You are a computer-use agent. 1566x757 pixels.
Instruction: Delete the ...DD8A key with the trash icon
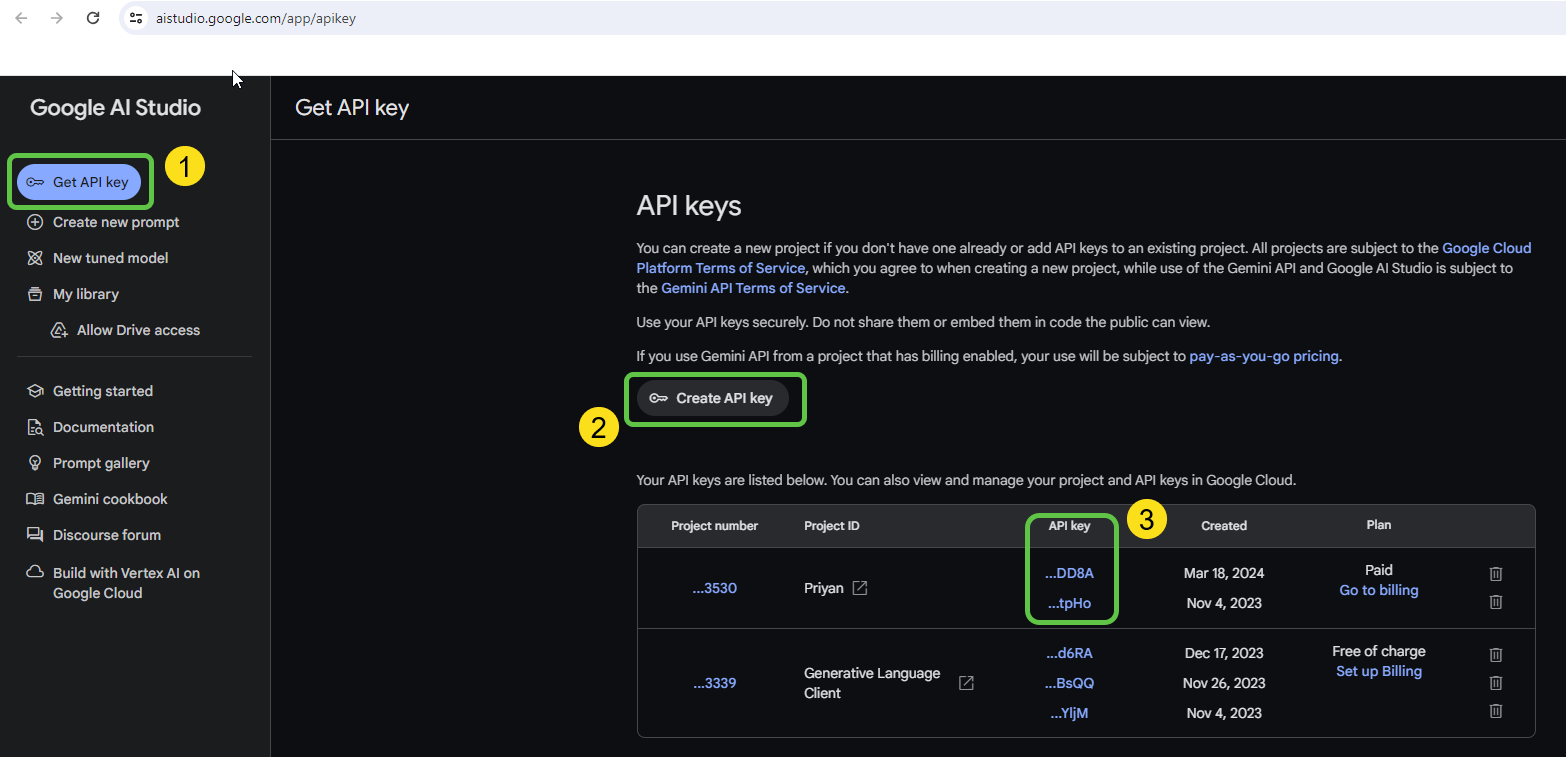[1496, 573]
